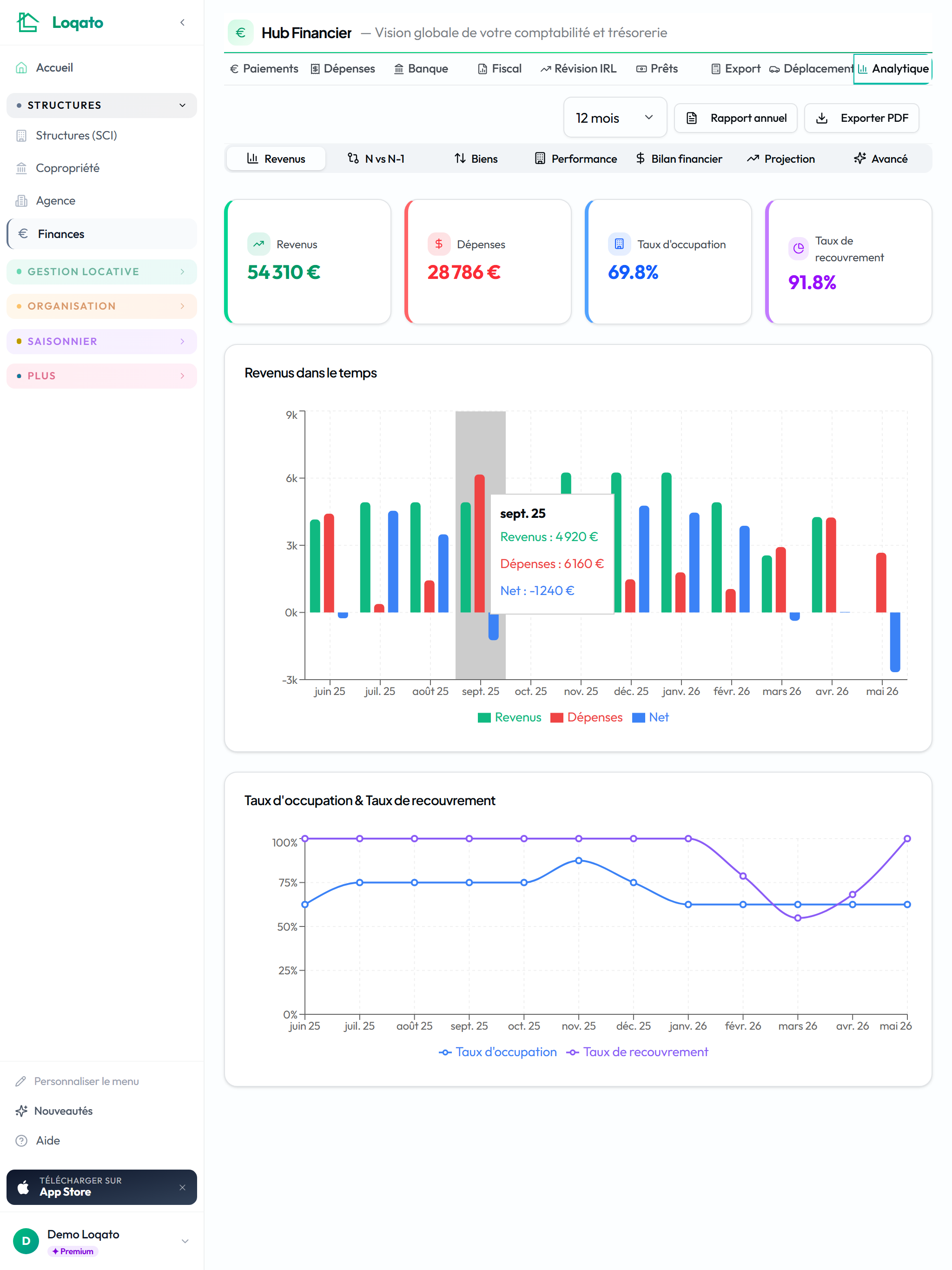Click the Exporter PDF button
Viewport: 952px width, 1270px height.
861,118
